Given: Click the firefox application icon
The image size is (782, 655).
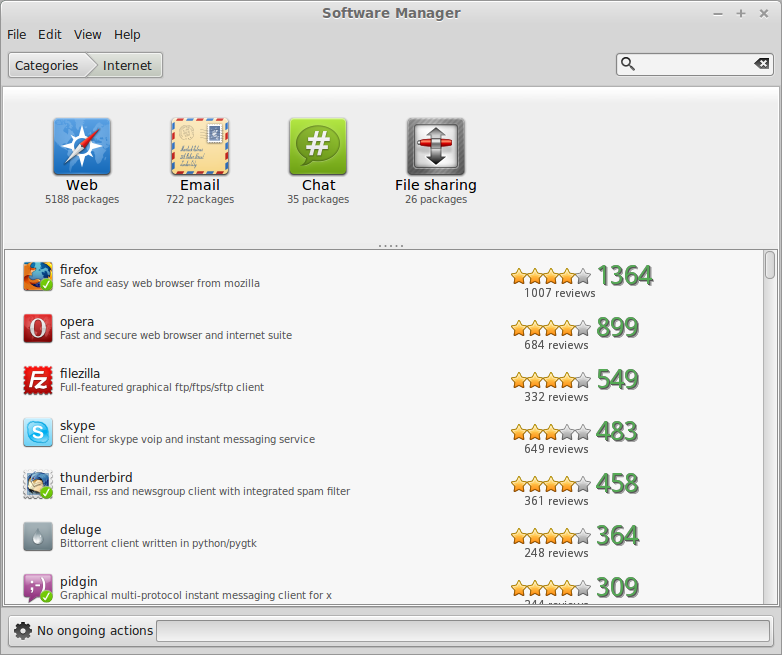Looking at the screenshot, I should [38, 276].
